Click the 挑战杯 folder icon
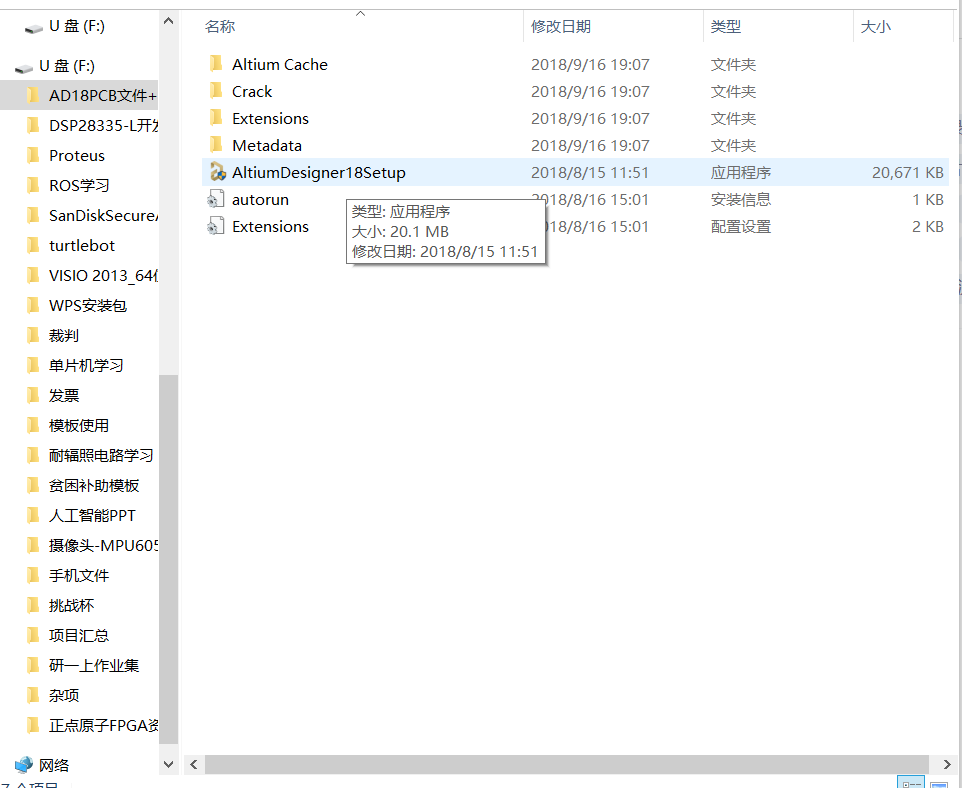The width and height of the screenshot is (962, 788). 34,605
